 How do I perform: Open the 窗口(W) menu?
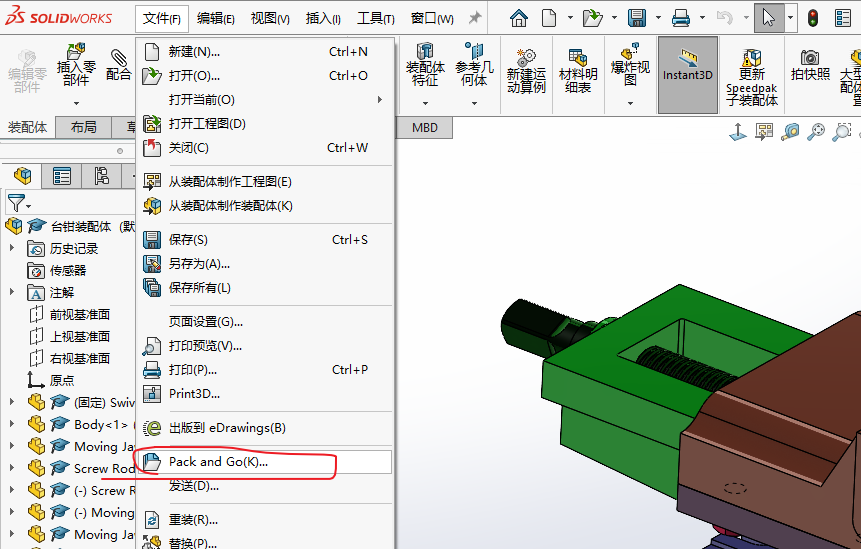click(432, 19)
